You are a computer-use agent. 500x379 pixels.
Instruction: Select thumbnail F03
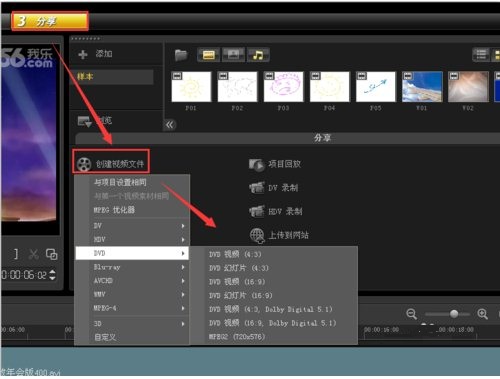[x=283, y=87]
